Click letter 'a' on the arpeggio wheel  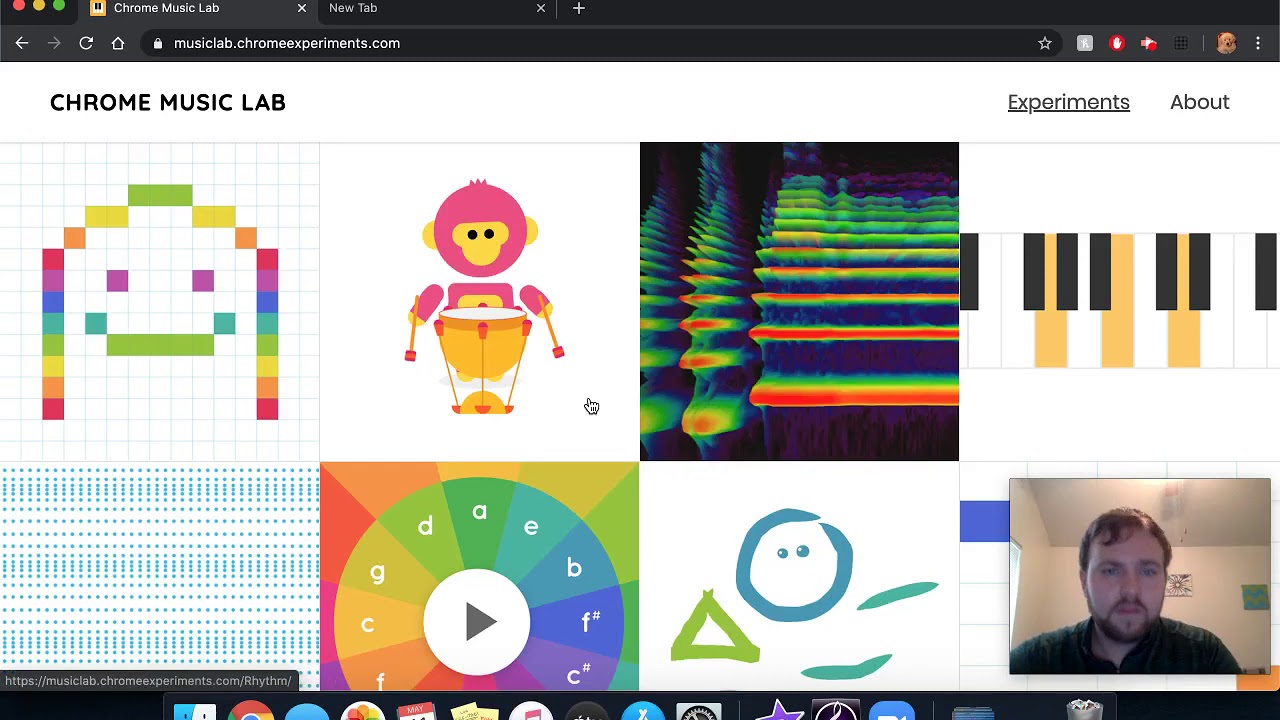click(479, 512)
